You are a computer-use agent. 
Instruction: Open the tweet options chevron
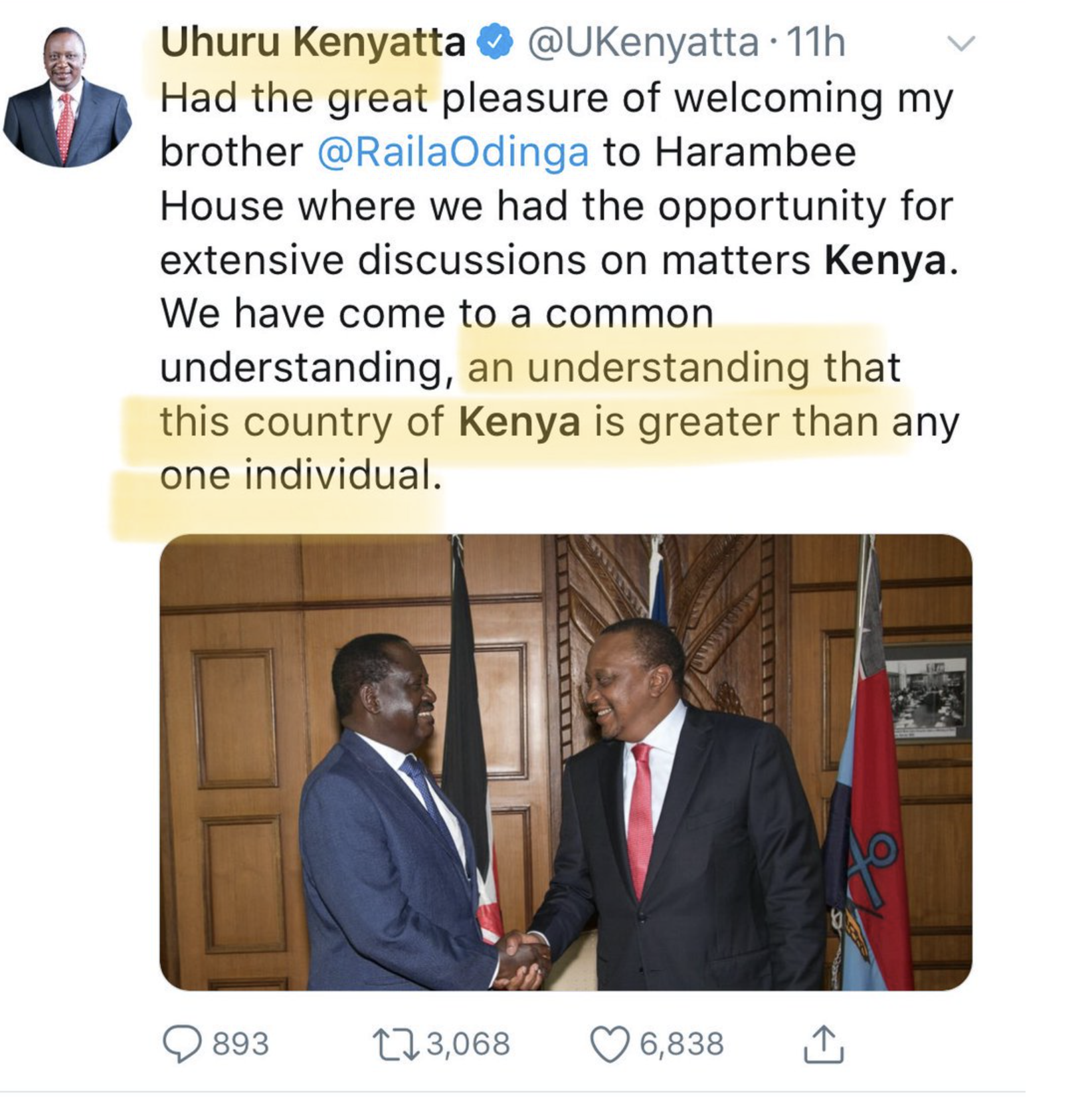tap(960, 44)
